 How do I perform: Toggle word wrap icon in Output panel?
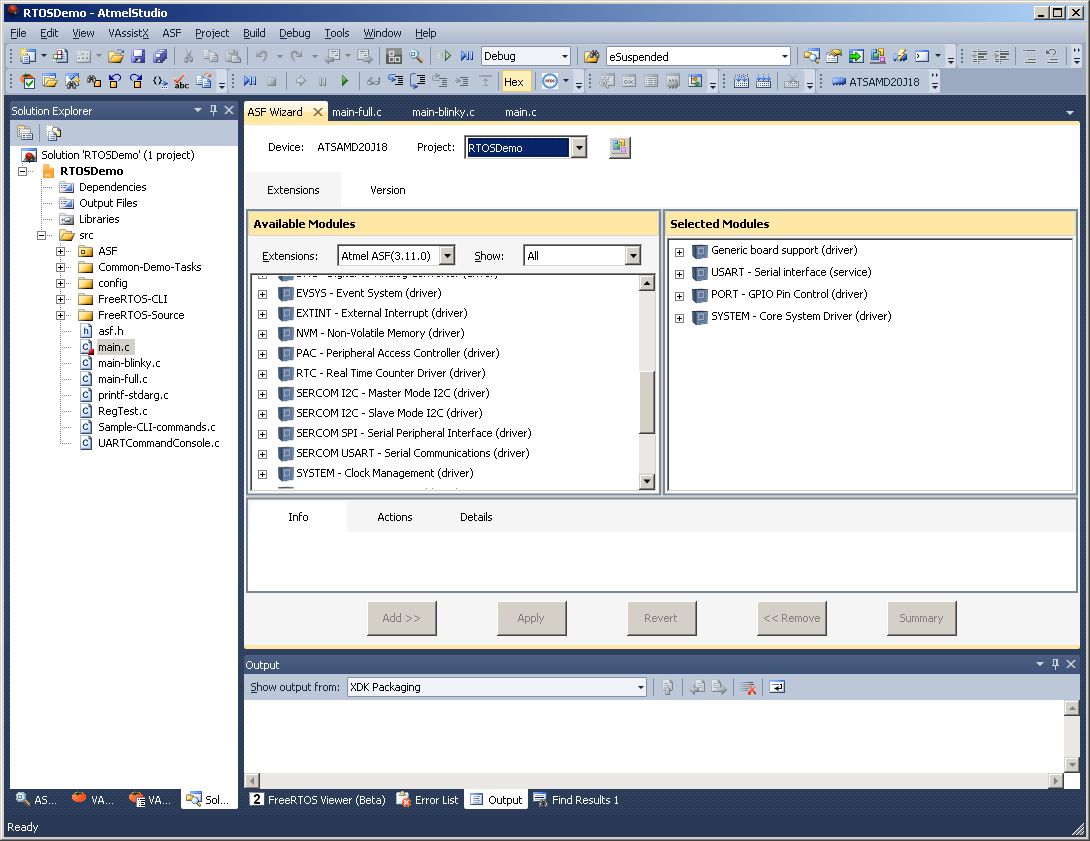pyautogui.click(x=776, y=687)
